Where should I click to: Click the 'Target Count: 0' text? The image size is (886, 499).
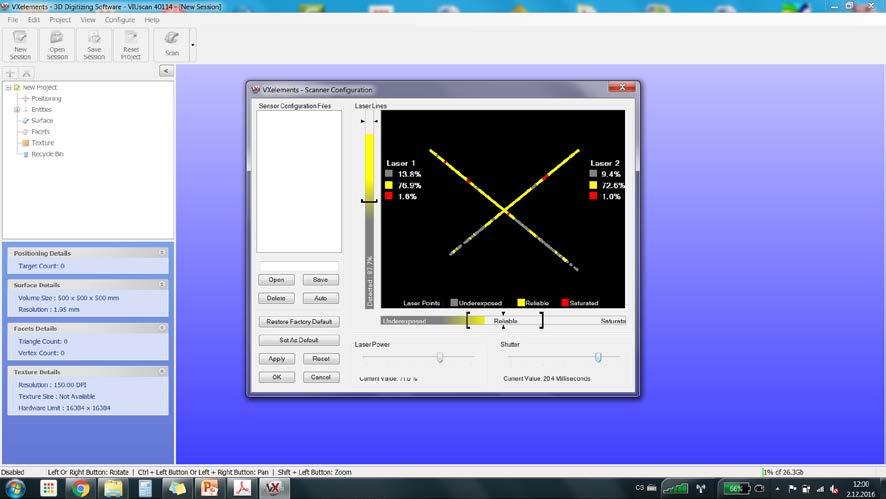[x=41, y=266]
